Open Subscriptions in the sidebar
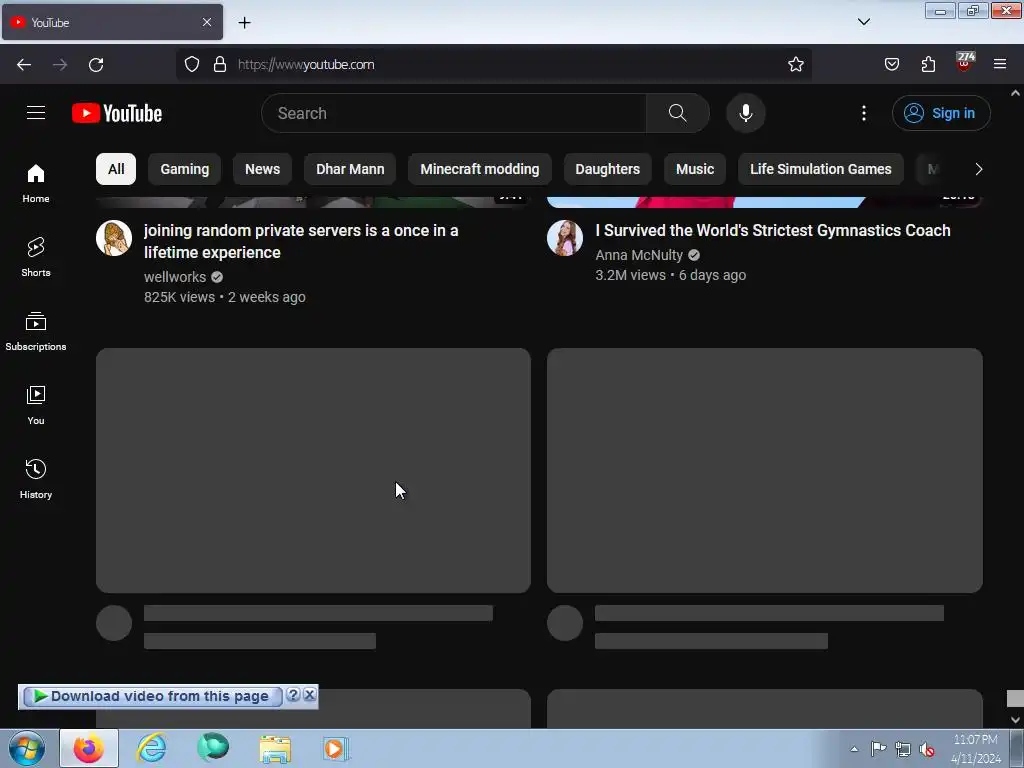The width and height of the screenshot is (1024, 768). (x=36, y=332)
